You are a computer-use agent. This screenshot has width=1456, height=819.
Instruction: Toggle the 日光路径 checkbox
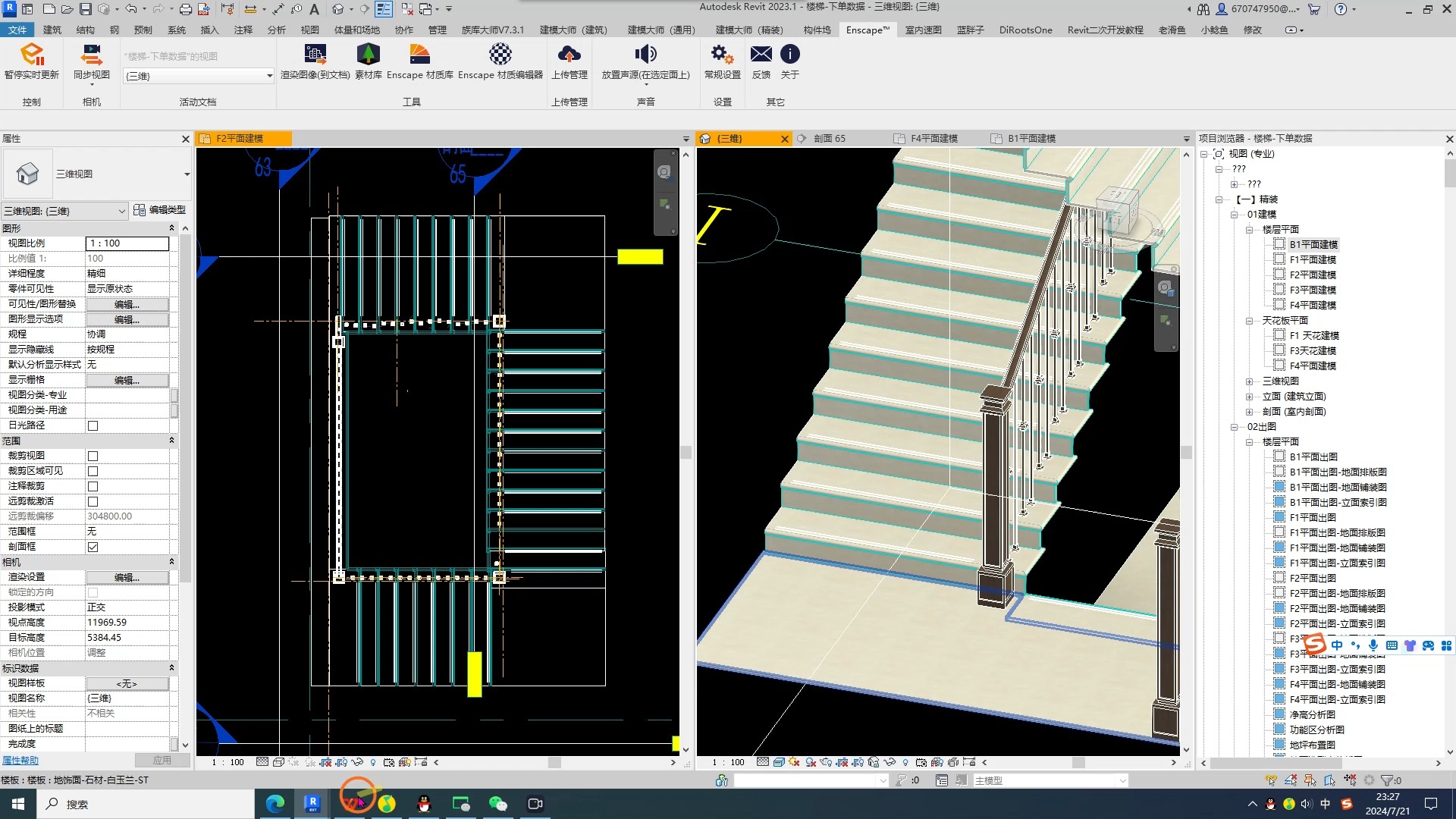coord(93,425)
